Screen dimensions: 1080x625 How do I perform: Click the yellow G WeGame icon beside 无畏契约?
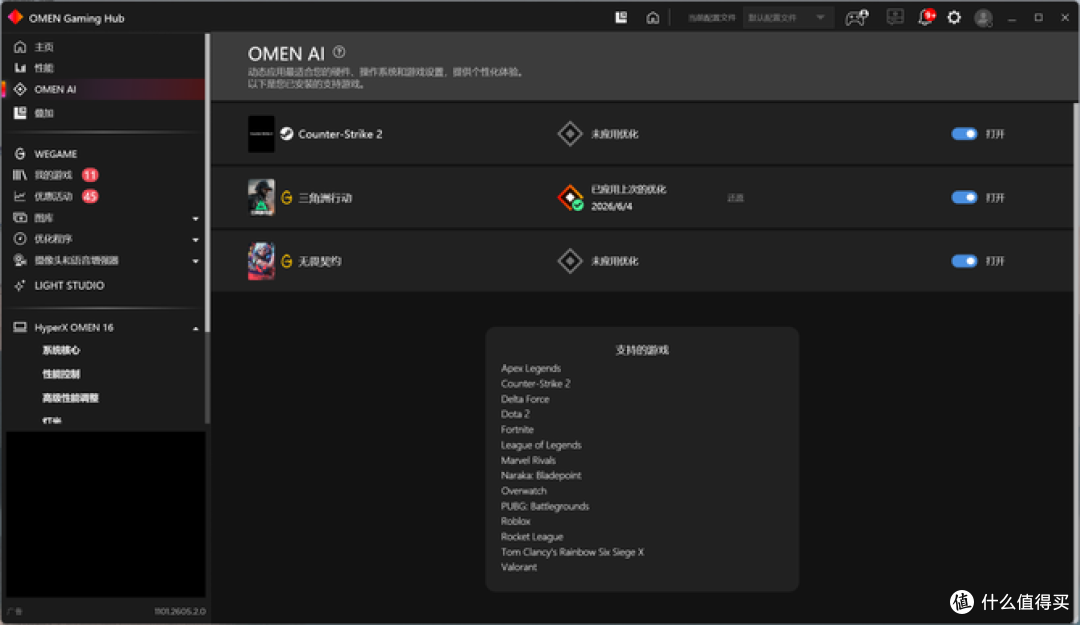tap(287, 261)
